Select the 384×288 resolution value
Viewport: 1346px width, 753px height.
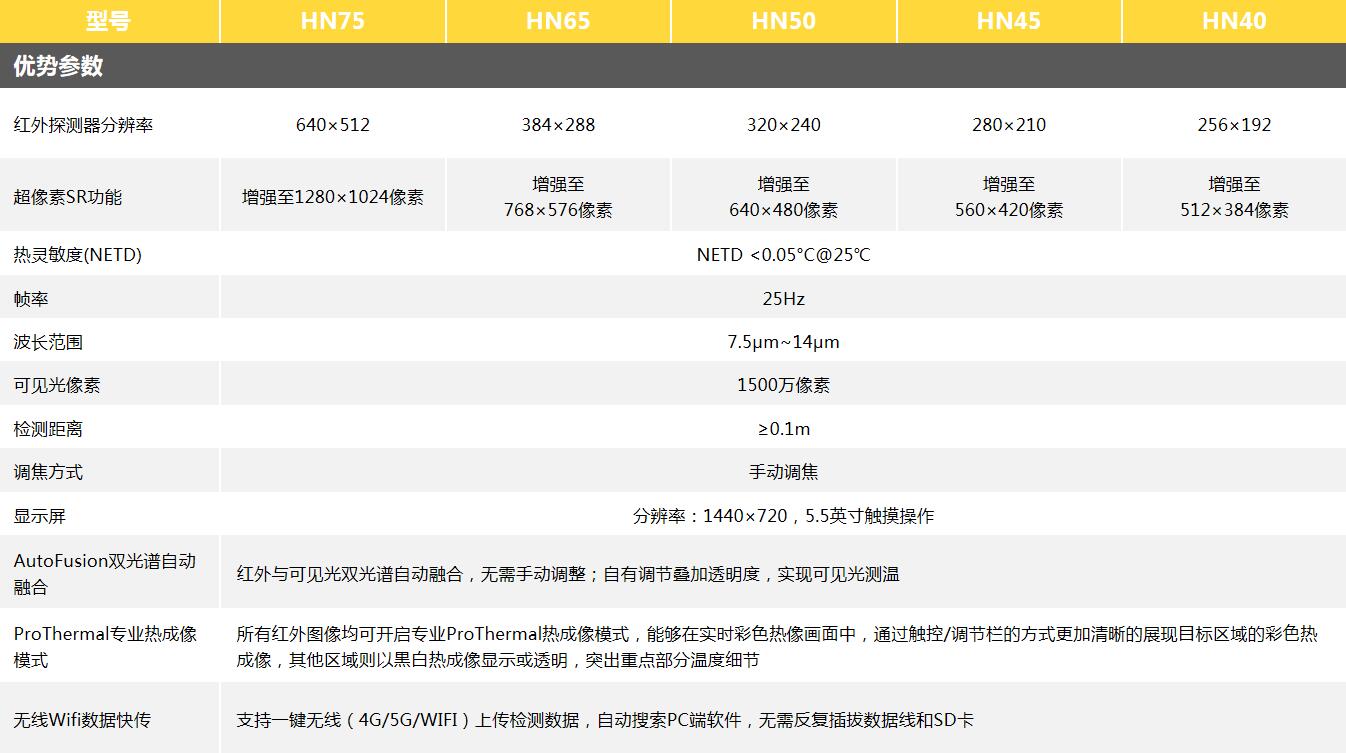coord(558,125)
